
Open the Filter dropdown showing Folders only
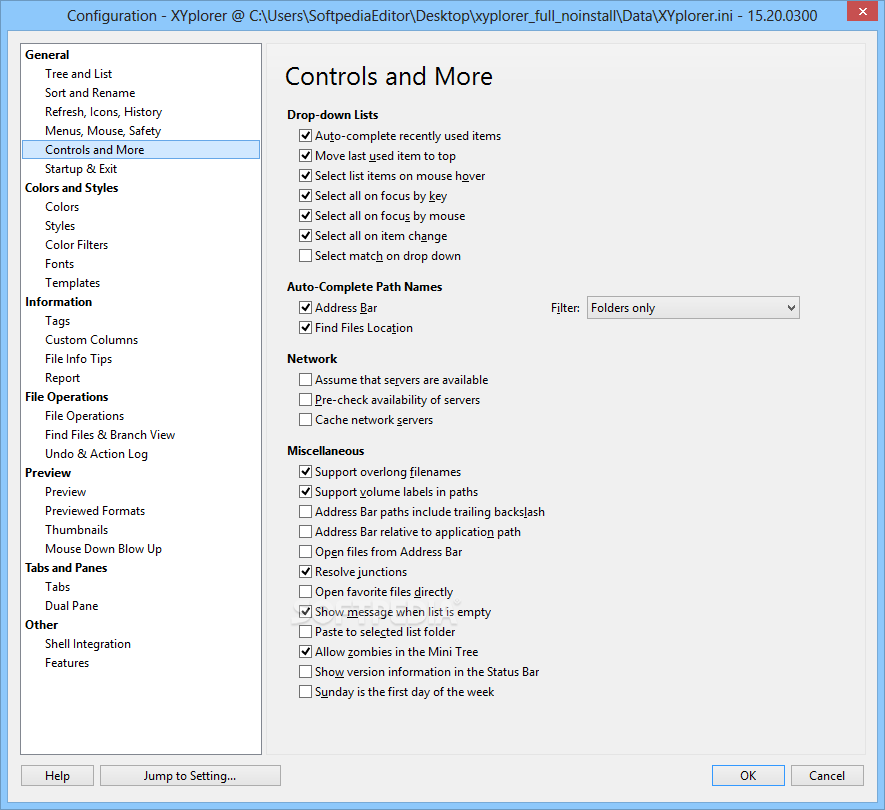pos(693,308)
